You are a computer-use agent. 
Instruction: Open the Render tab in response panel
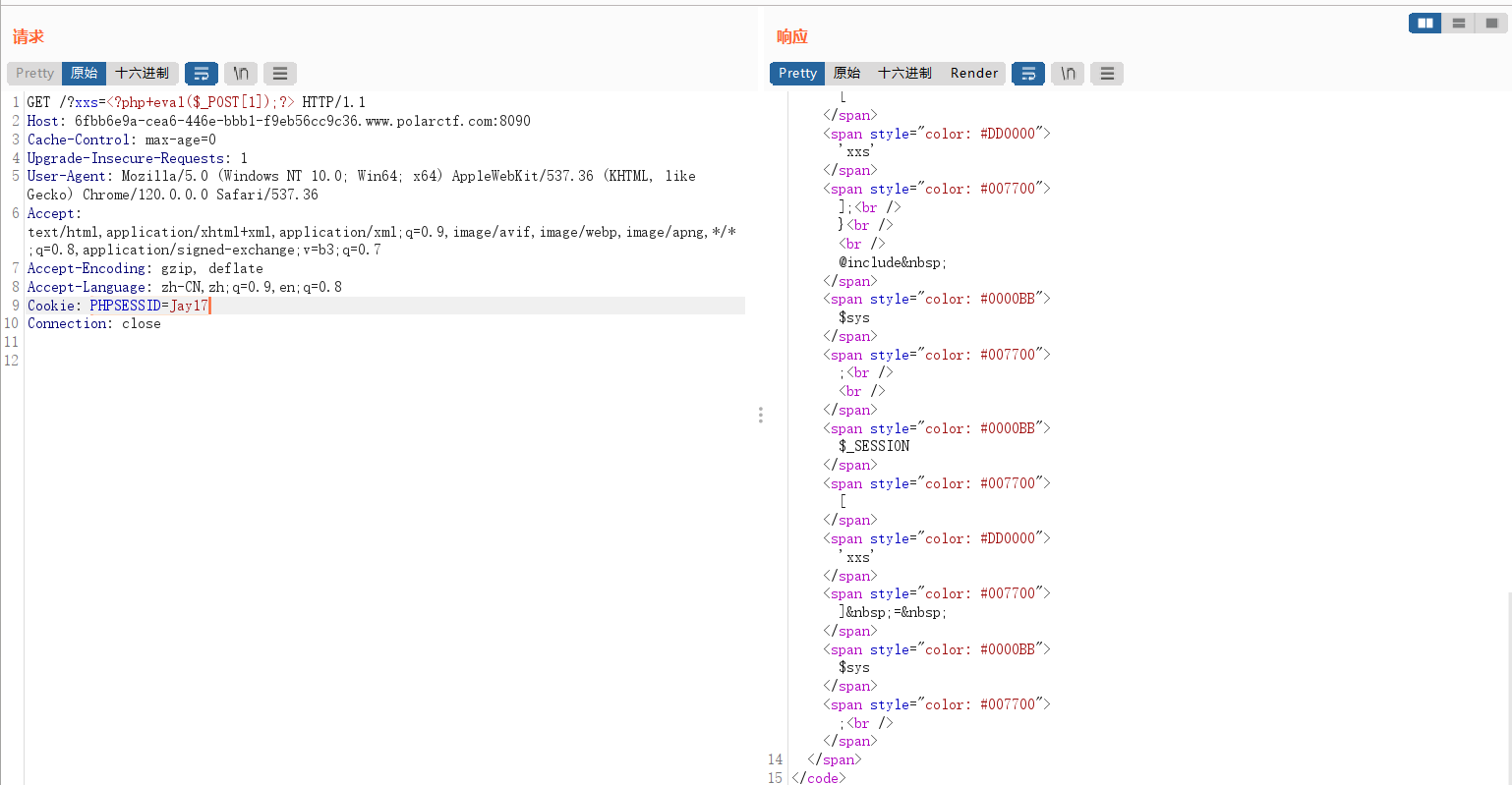click(973, 74)
